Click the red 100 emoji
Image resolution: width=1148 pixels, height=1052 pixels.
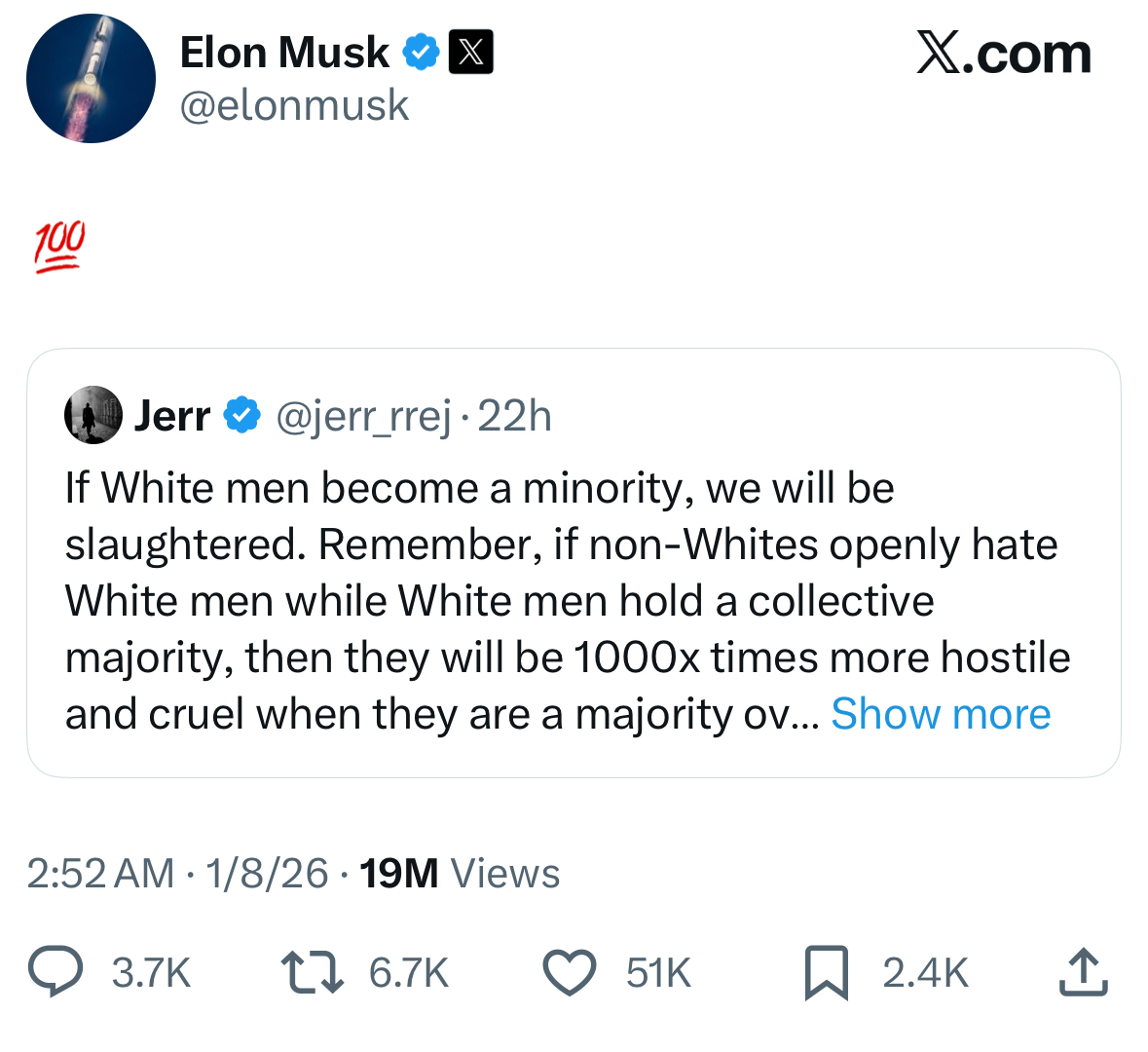pos(60,247)
